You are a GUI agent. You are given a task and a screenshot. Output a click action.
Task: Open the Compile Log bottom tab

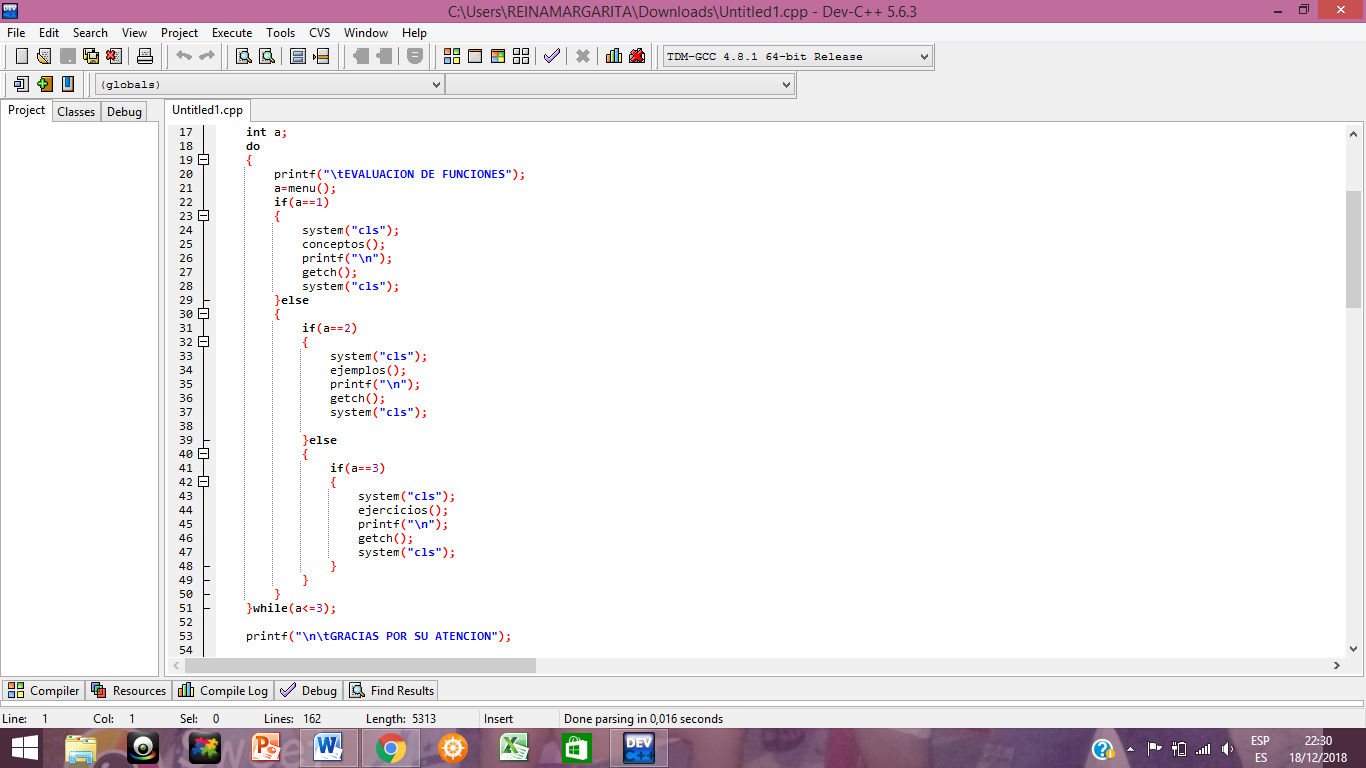coord(224,690)
